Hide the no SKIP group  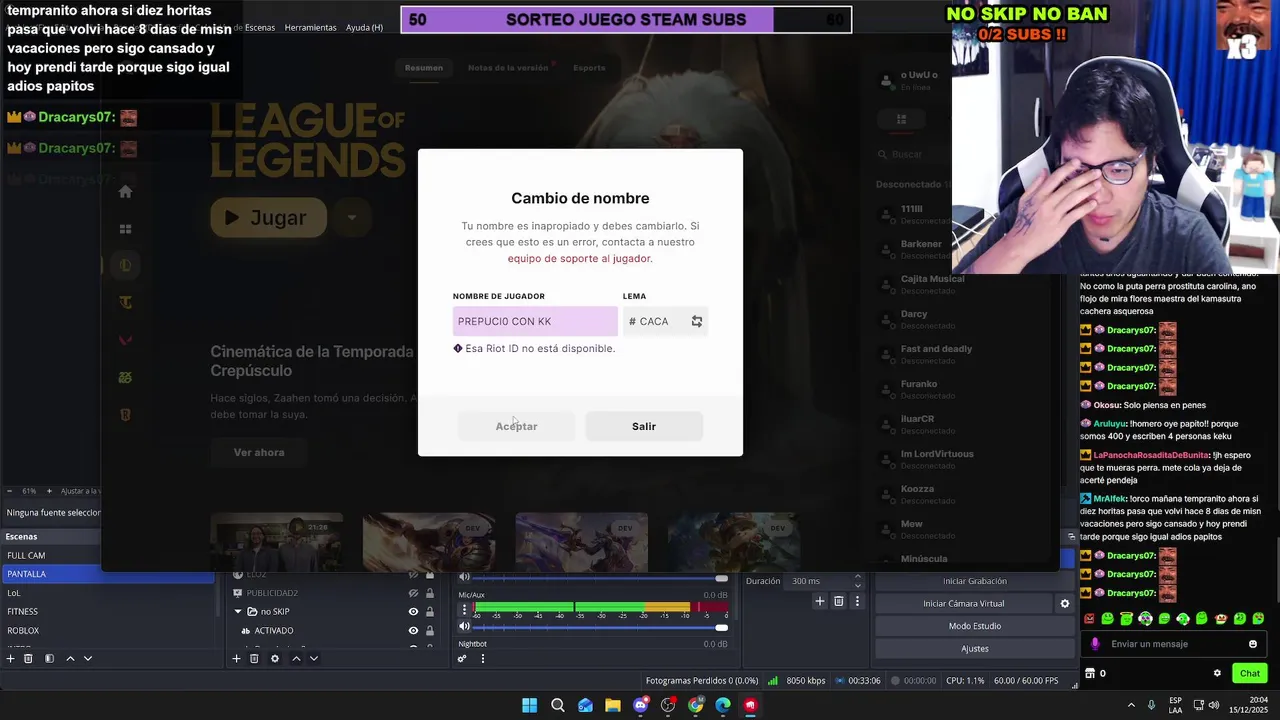[x=413, y=612]
